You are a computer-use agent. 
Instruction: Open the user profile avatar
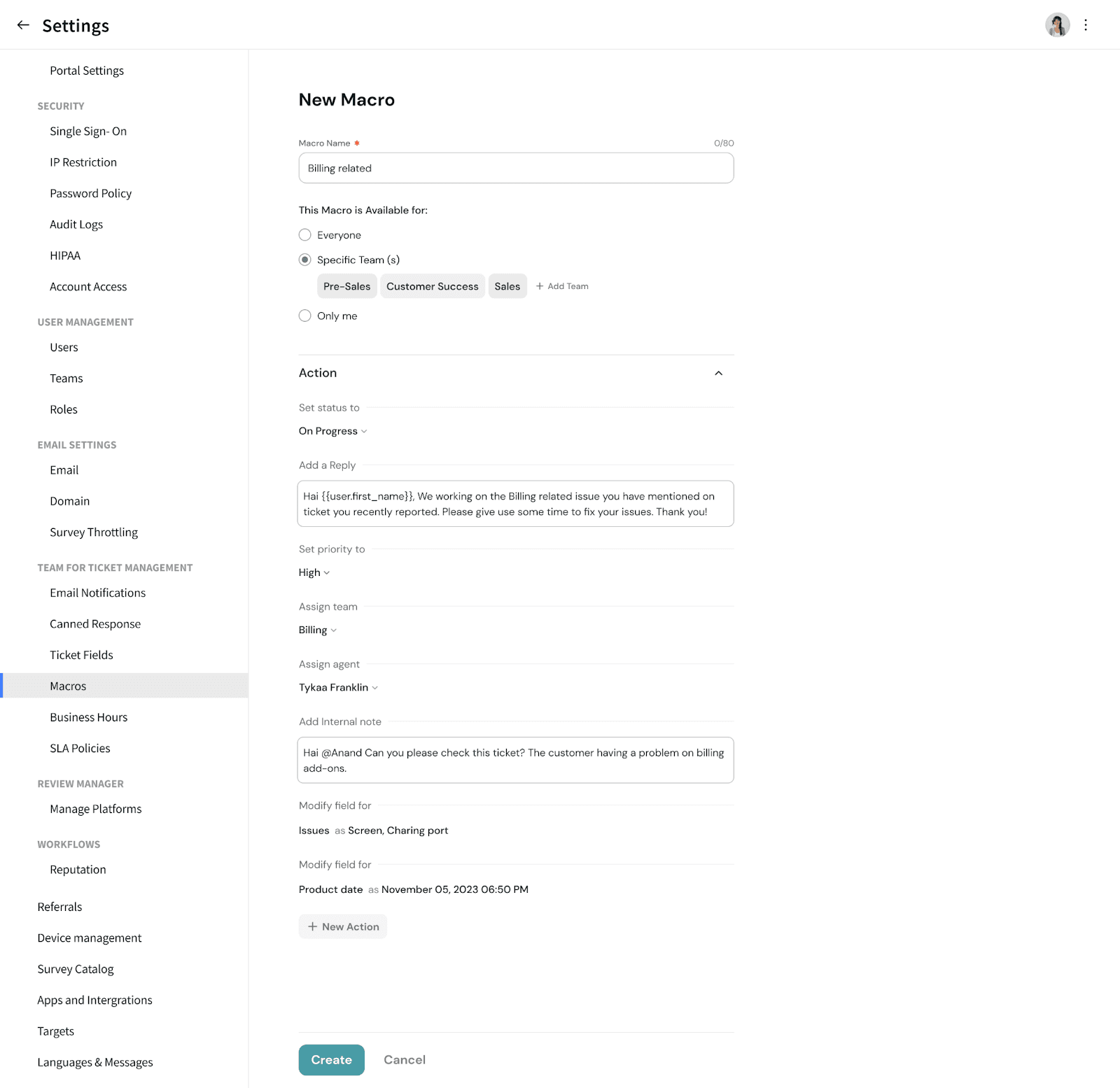pos(1057,25)
